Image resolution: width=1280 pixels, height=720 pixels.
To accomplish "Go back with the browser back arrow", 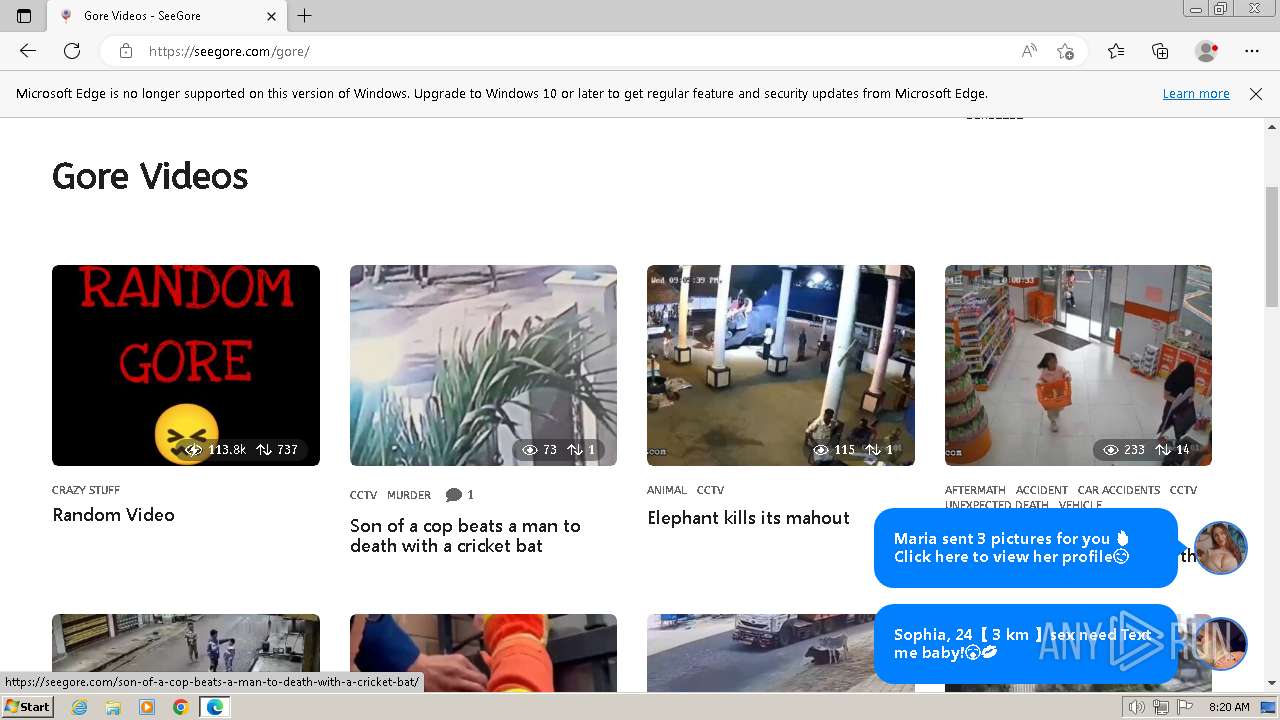I will pos(28,51).
